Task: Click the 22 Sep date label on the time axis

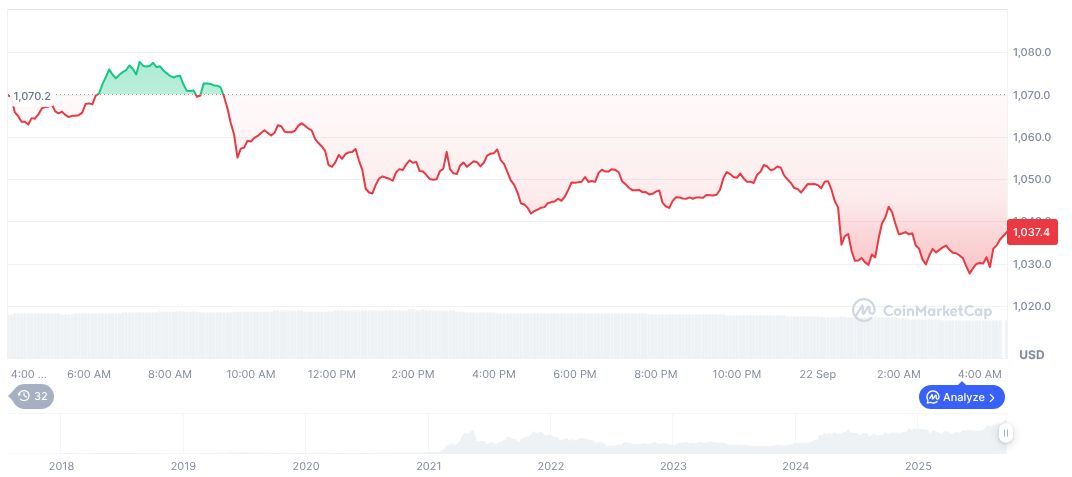Action: tap(818, 374)
